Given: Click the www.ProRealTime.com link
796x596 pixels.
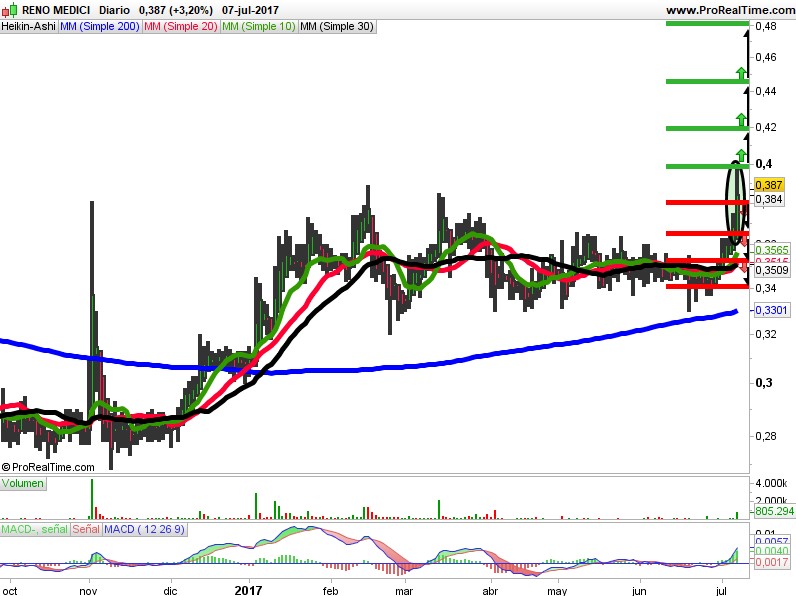Looking at the screenshot, I should point(731,10).
